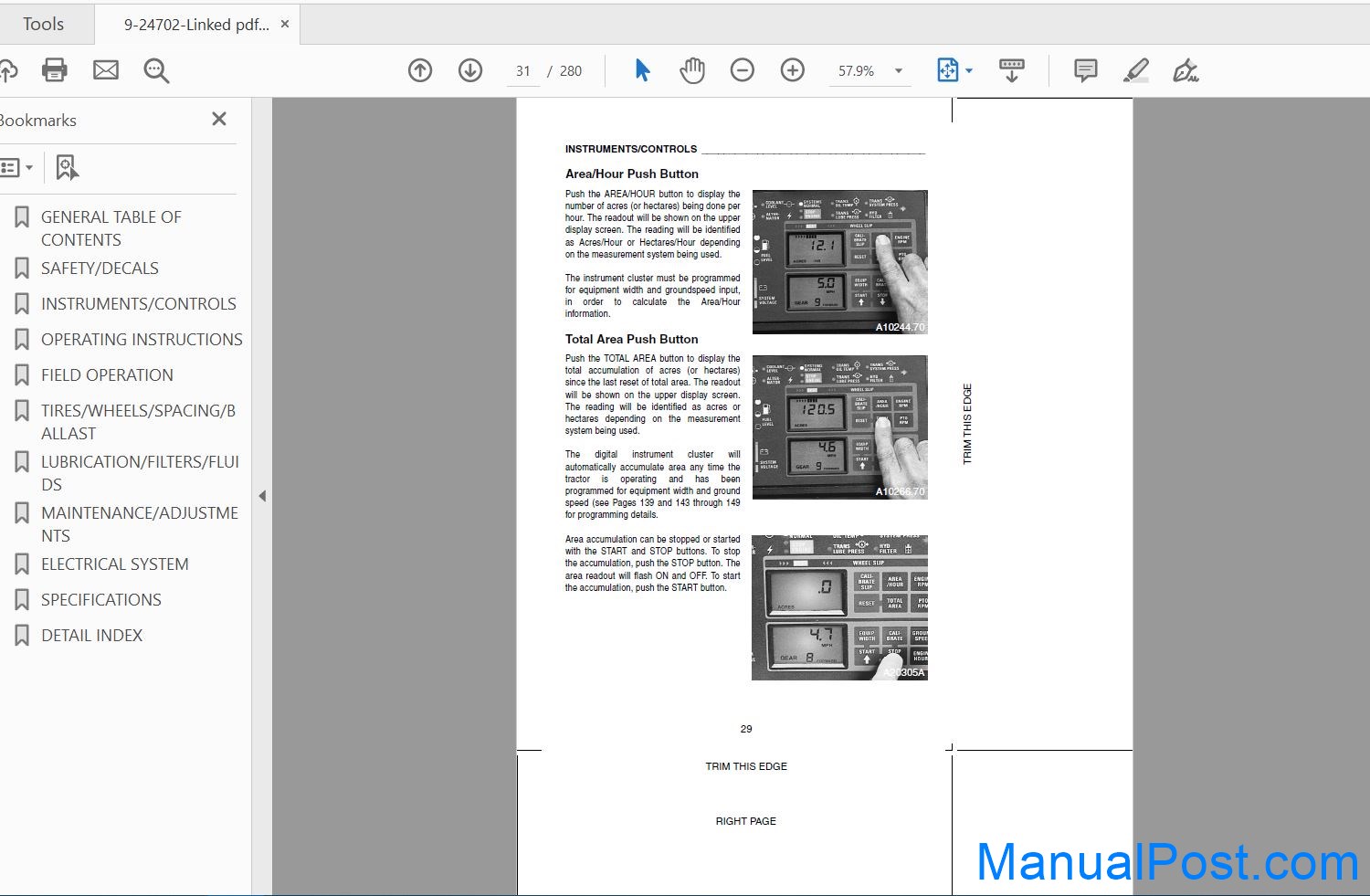Open the LUBRICATION/FILTERS/FLUIDS bookmark
The height and width of the screenshot is (896, 1370).
coord(140,473)
